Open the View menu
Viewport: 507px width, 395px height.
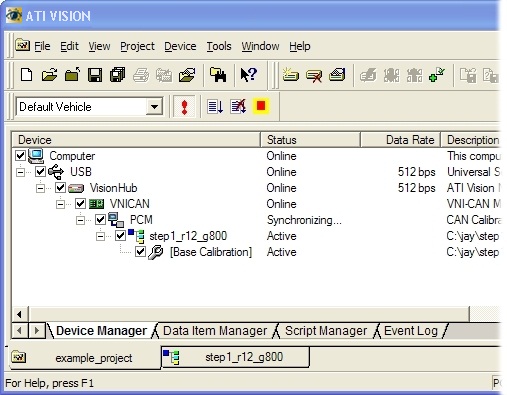99,46
